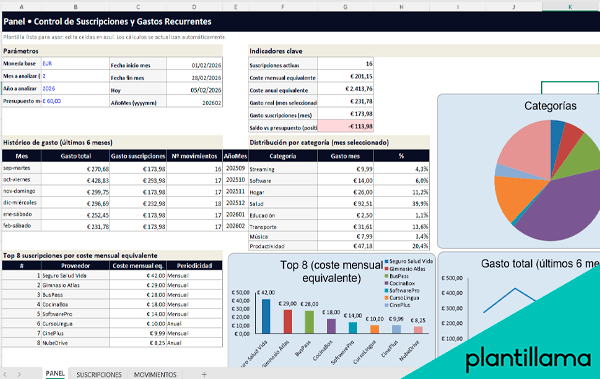The image size is (600, 379).
Task: Click the Top 8 bar chart title
Action: (331, 271)
